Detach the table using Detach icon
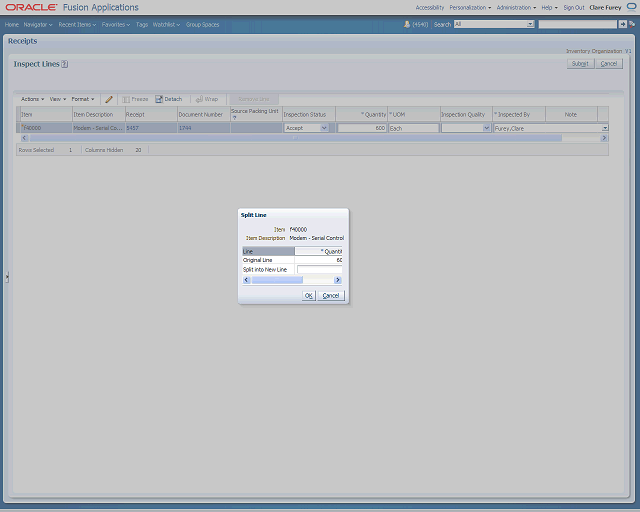This screenshot has width=640, height=512. tap(169, 99)
